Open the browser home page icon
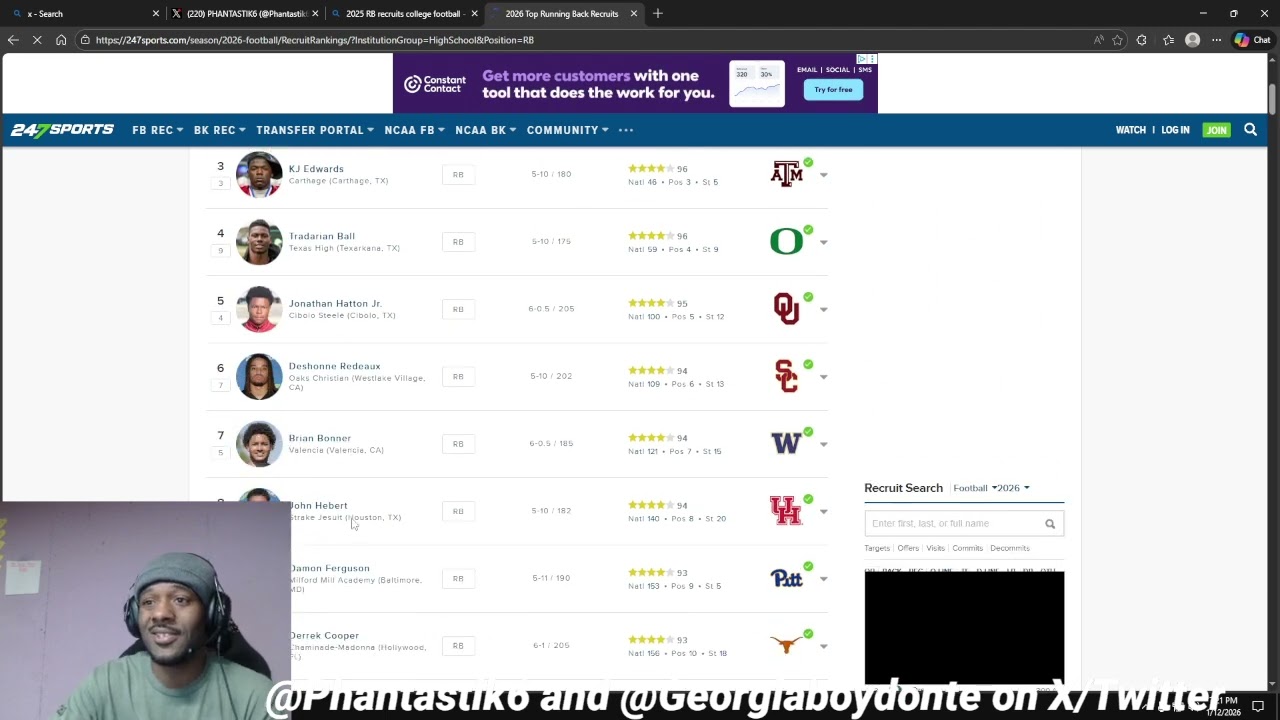The width and height of the screenshot is (1280, 720). (x=61, y=40)
